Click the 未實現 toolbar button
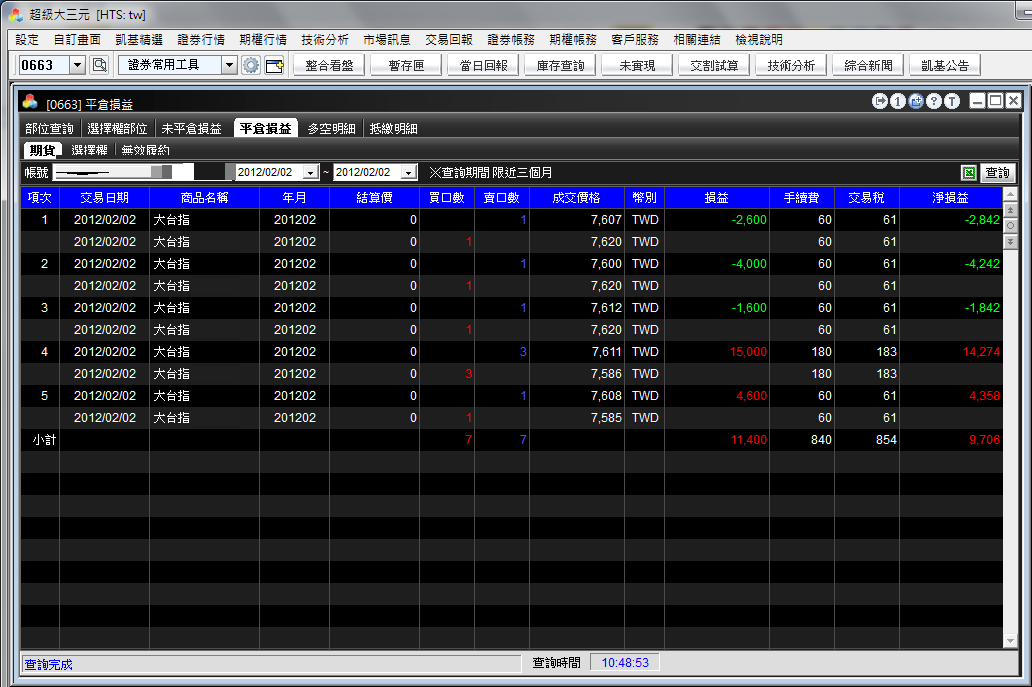 (637, 65)
